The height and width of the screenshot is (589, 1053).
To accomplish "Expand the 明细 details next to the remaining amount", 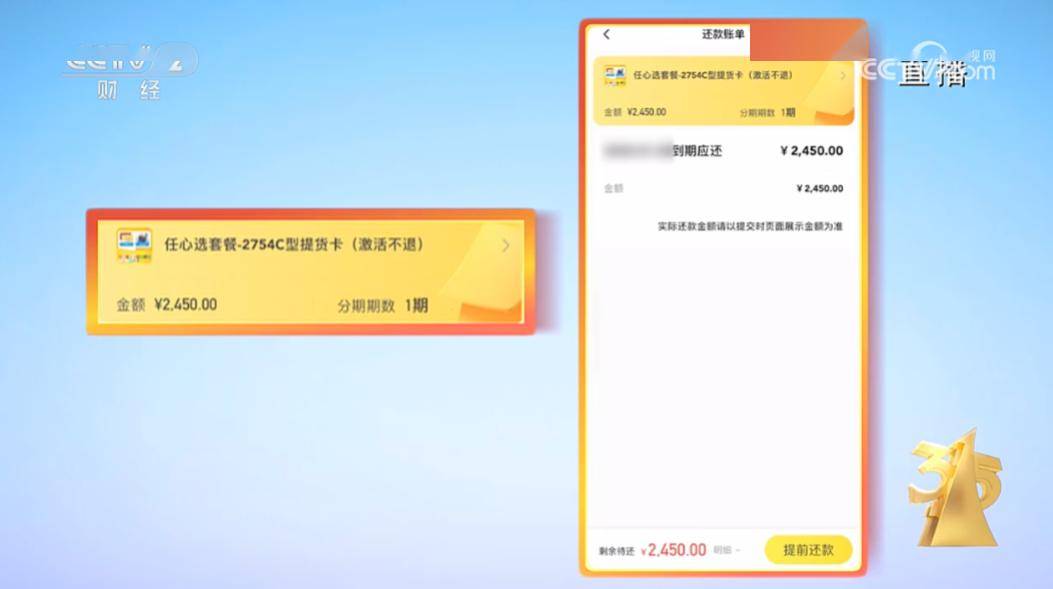I will coord(726,550).
